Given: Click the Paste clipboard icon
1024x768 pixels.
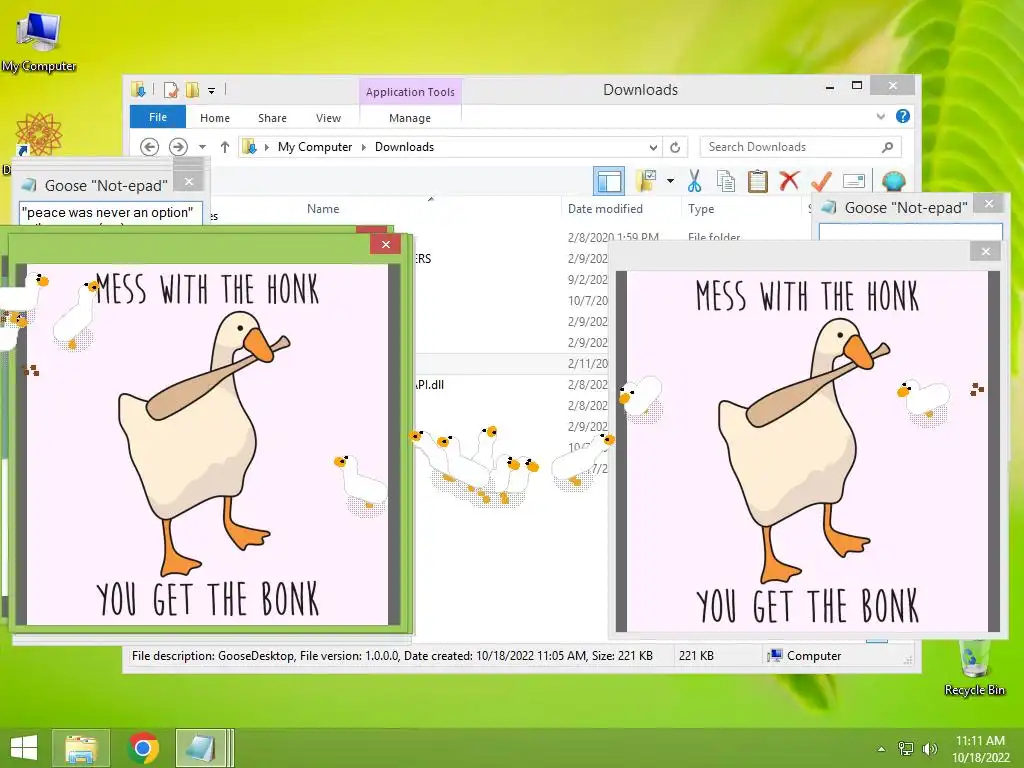Looking at the screenshot, I should click(x=758, y=181).
